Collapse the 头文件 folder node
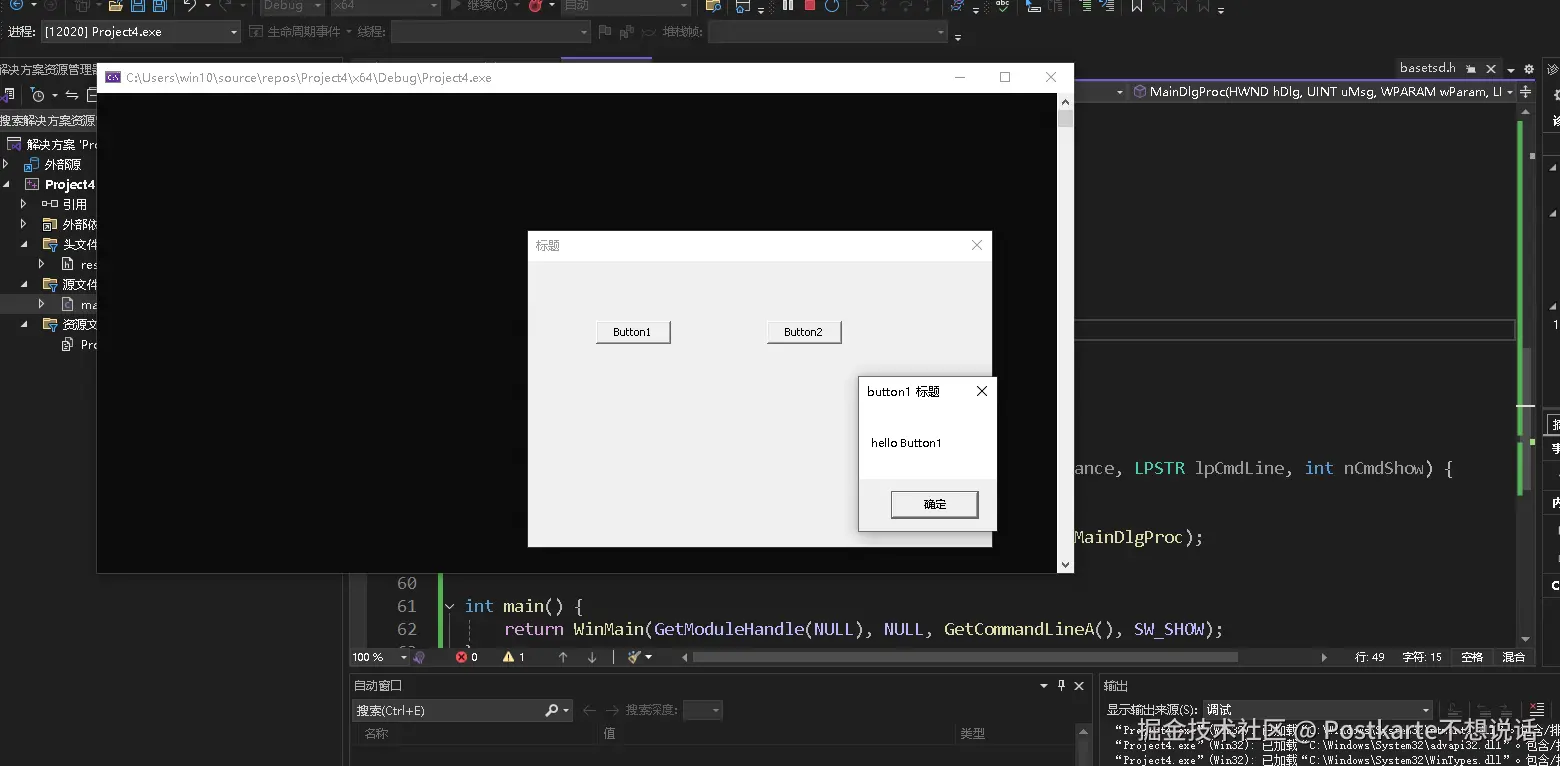The height and width of the screenshot is (766, 1560). [25, 244]
